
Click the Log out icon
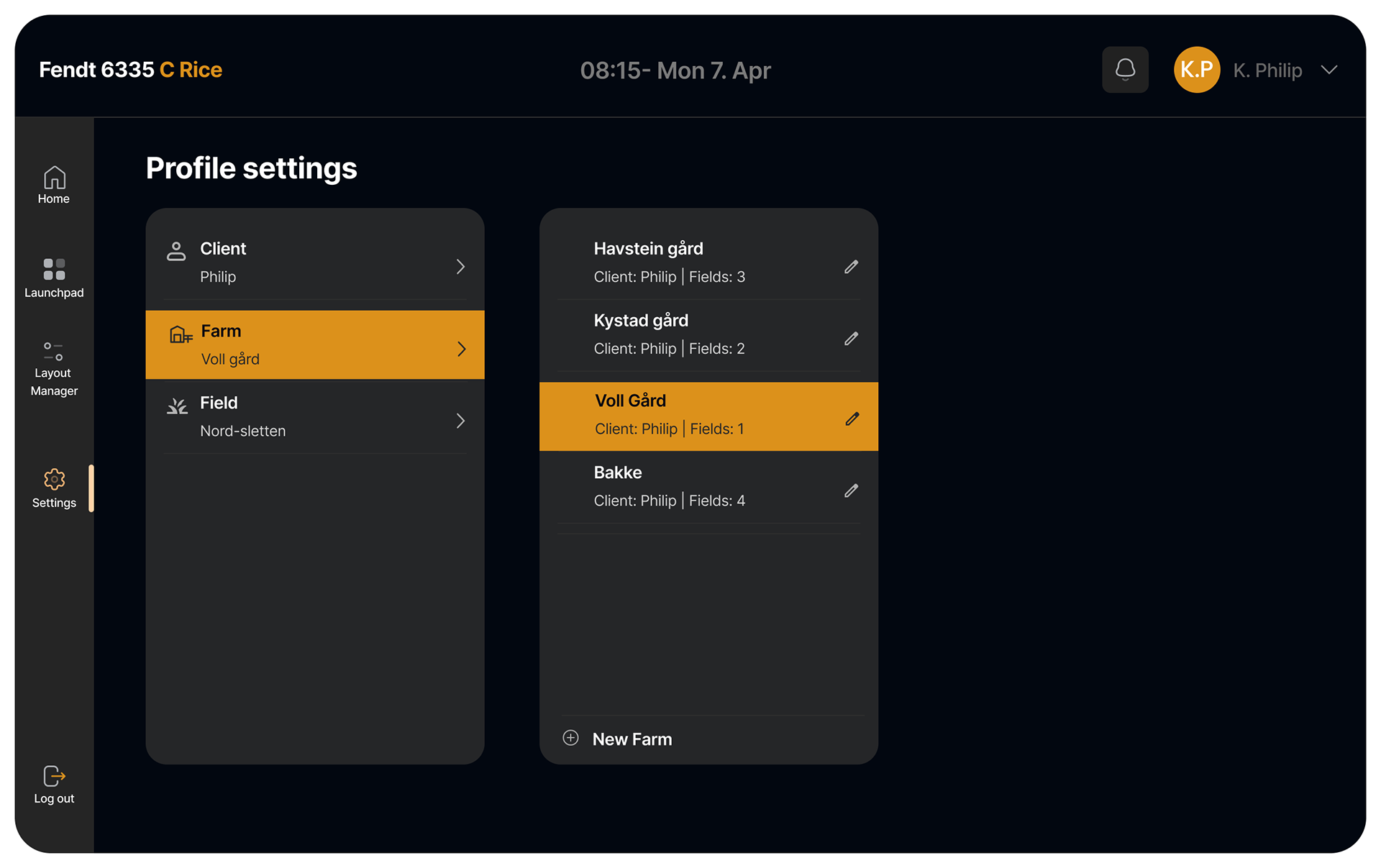pyautogui.click(x=54, y=776)
